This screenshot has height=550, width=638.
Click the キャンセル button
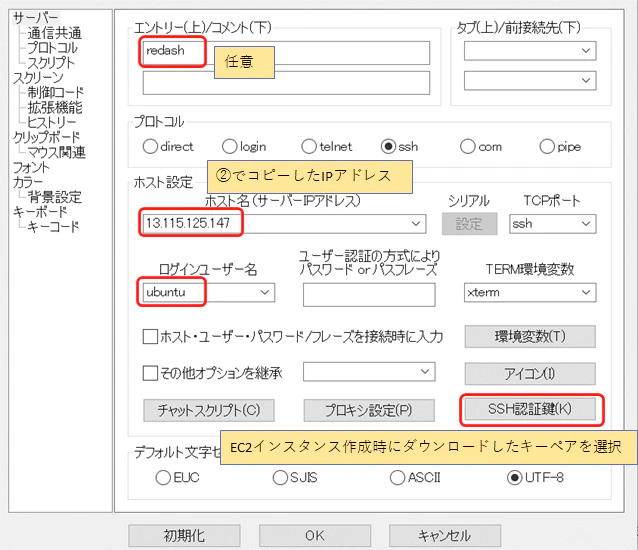(x=445, y=536)
